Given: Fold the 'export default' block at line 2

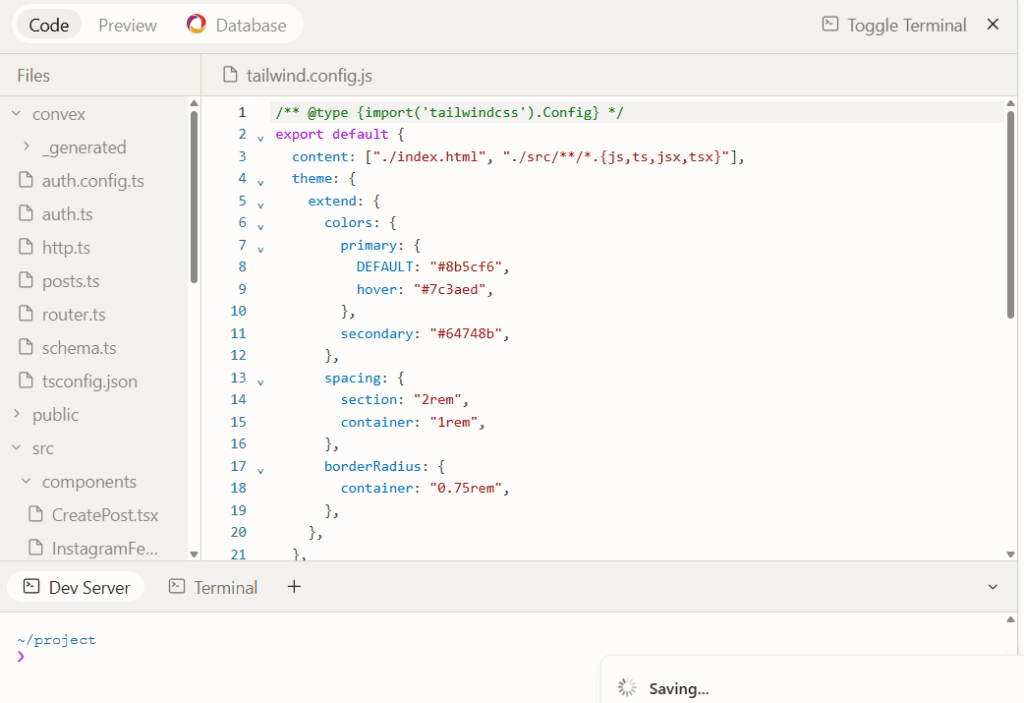Looking at the screenshot, I should 260,138.
